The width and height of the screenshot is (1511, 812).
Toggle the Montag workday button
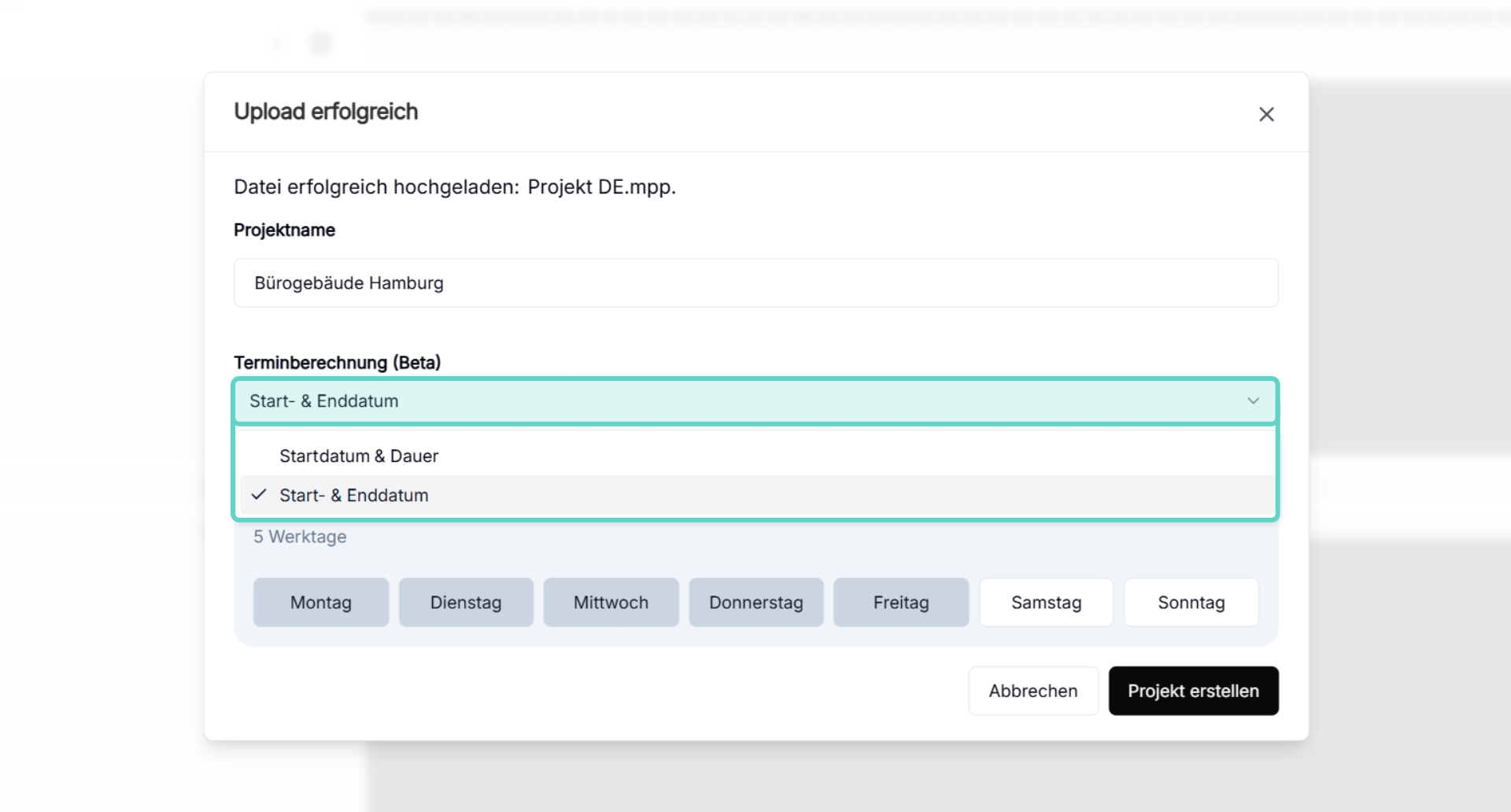[320, 603]
